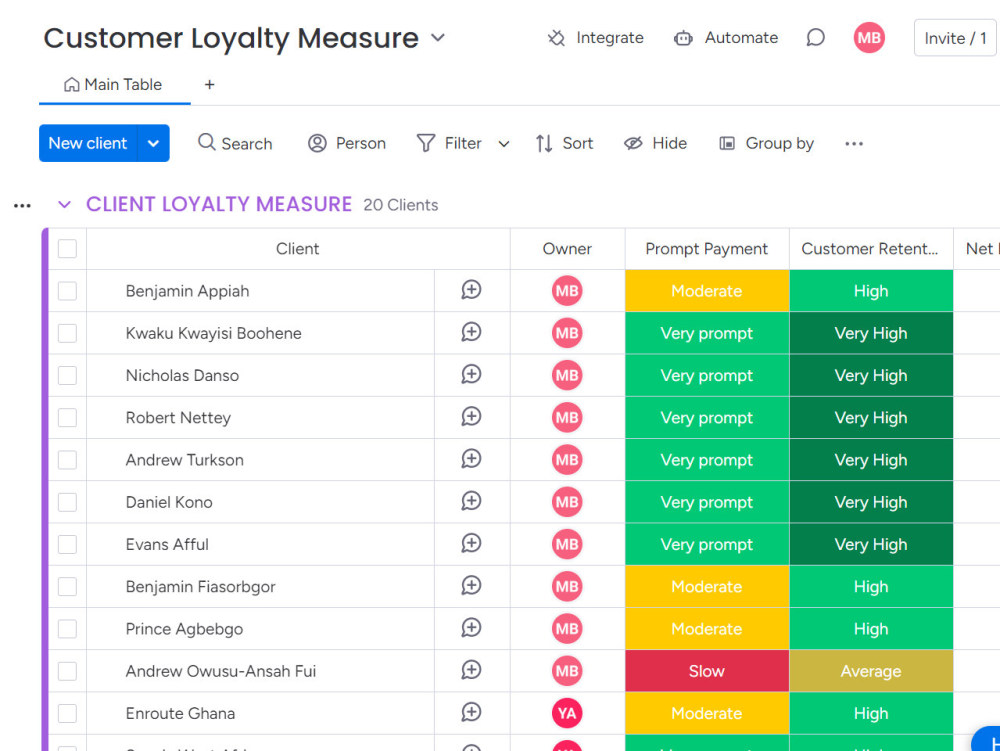Check the Nicholas Danso row

(x=68, y=376)
